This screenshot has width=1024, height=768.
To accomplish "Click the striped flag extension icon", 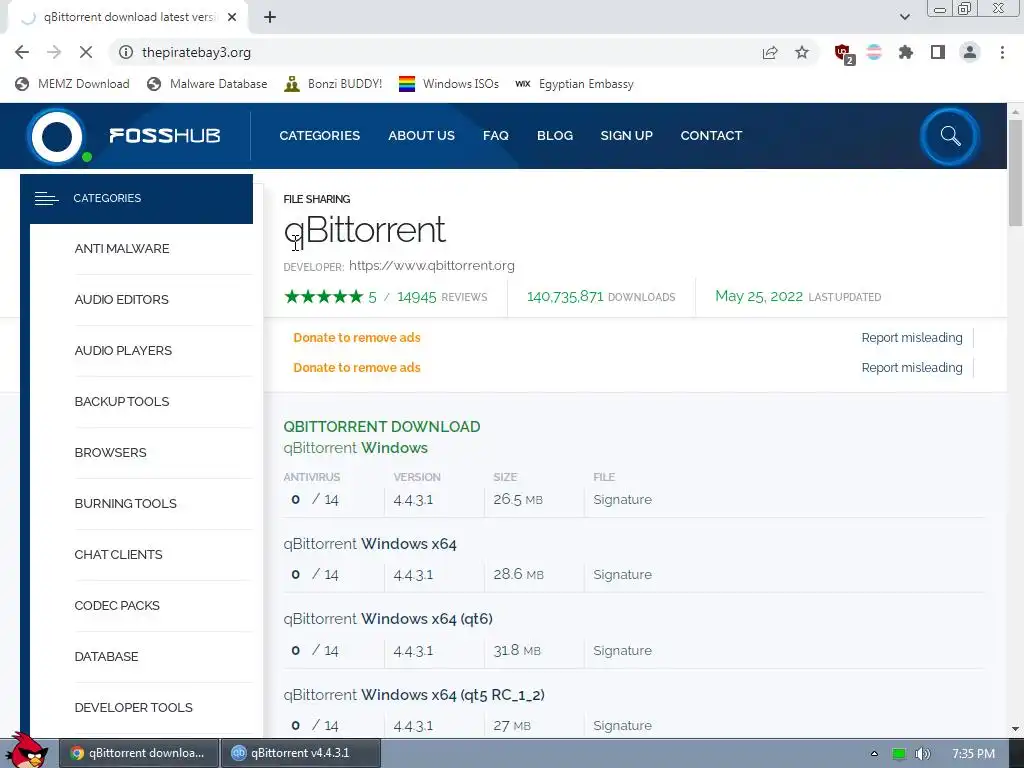I will [874, 52].
